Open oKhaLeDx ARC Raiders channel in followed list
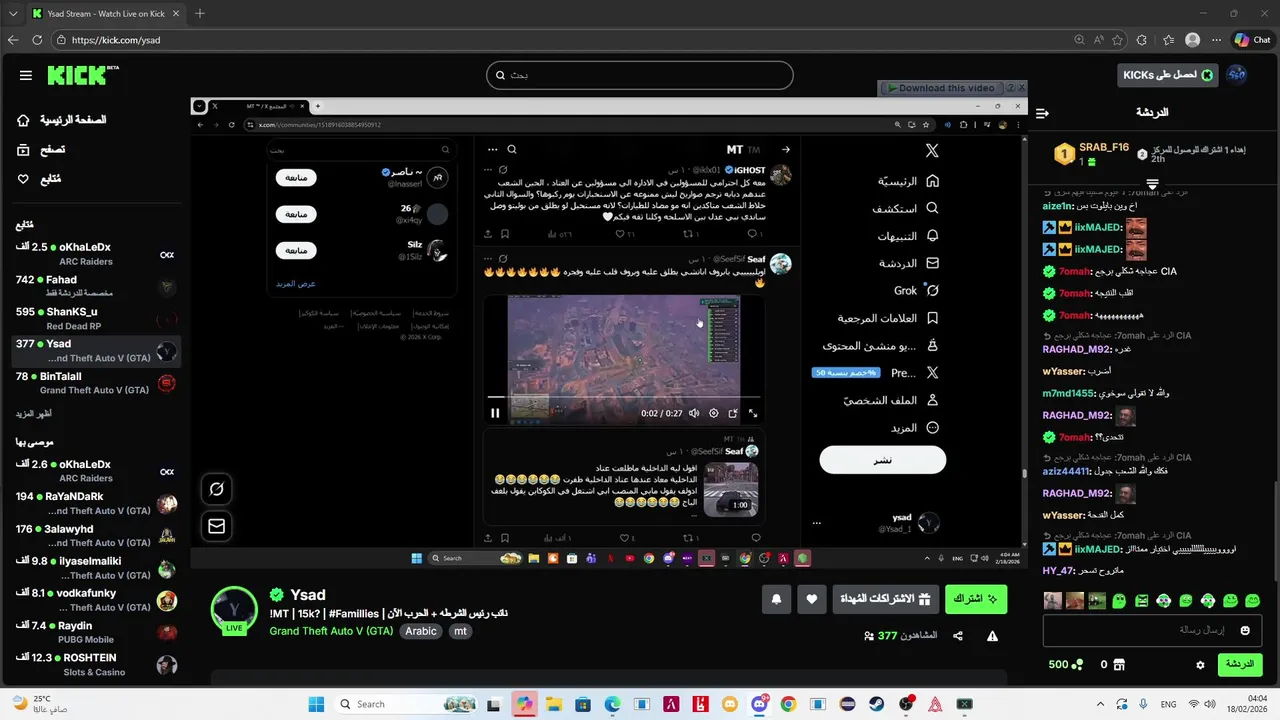1280x720 pixels. [x=96, y=254]
